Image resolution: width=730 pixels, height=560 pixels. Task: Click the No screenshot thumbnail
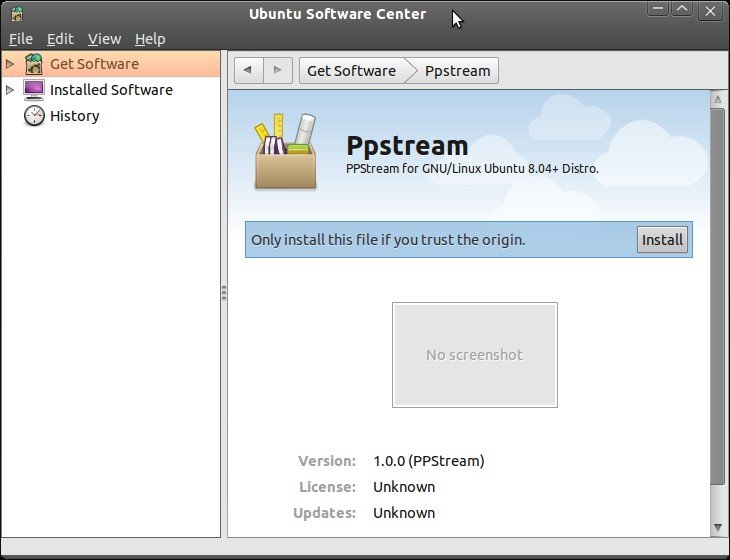click(474, 355)
